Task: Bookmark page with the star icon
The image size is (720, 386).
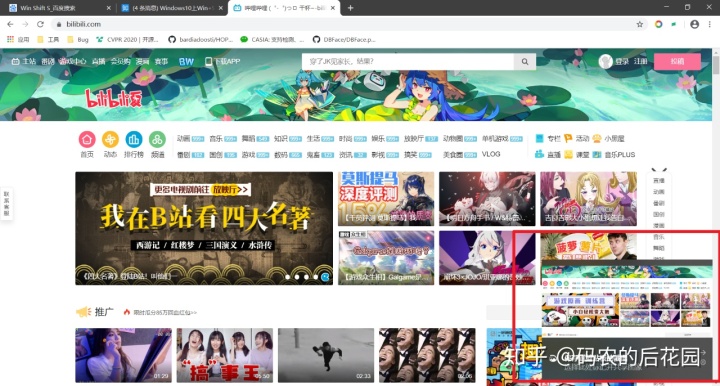Action: [640, 24]
